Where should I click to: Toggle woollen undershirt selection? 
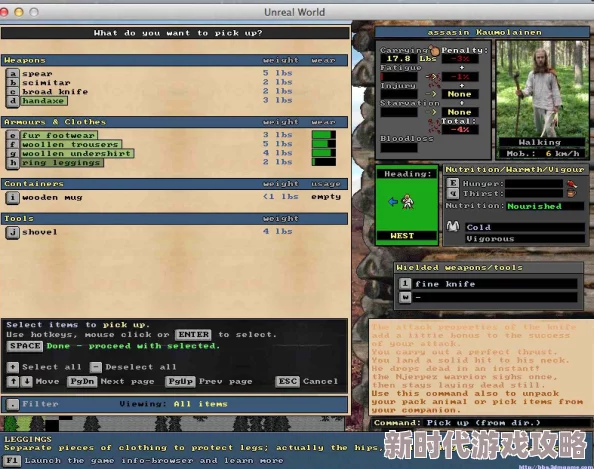pyautogui.click(x=77, y=153)
